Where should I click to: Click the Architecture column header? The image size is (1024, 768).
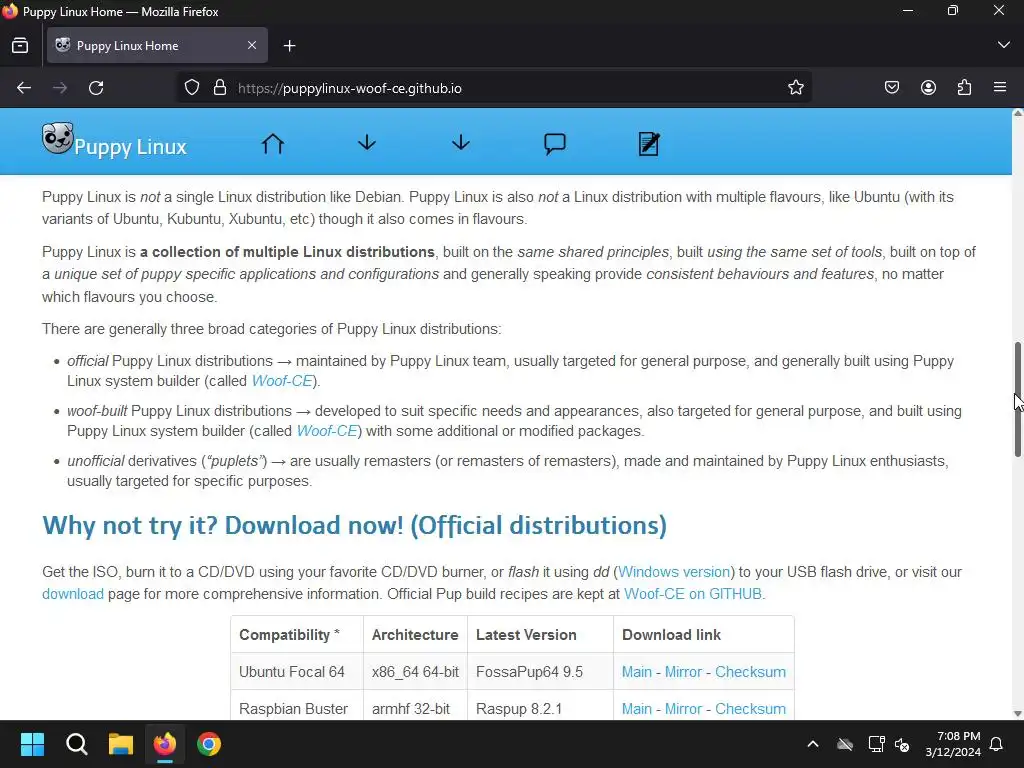click(x=415, y=635)
